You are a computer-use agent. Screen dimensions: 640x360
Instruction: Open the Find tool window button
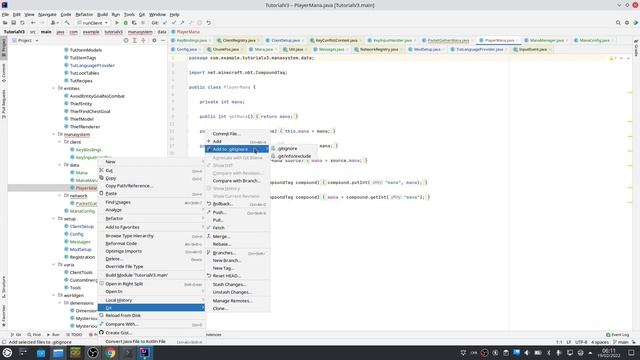pos(34,335)
